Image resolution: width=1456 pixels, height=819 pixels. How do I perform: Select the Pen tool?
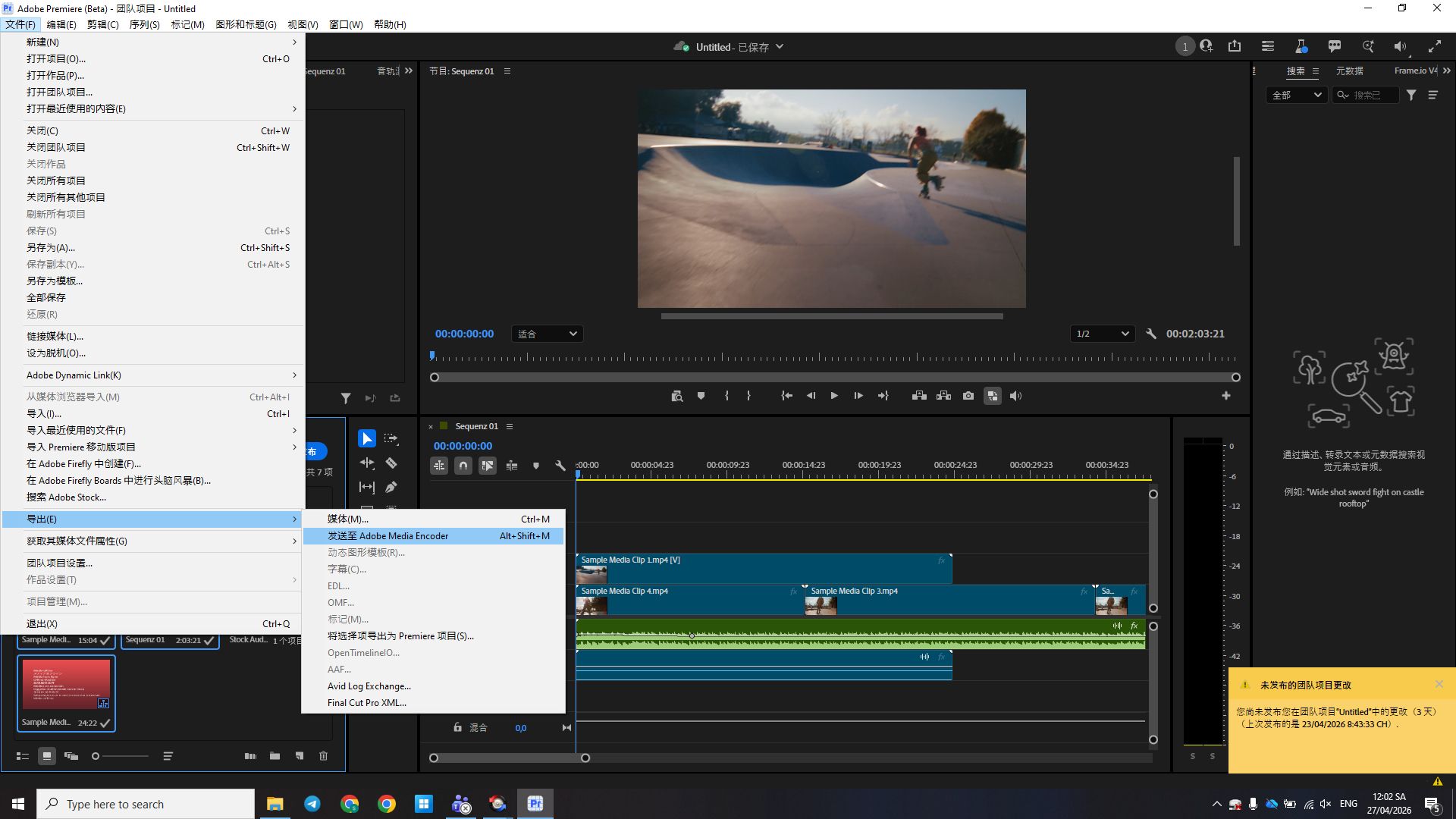tap(391, 487)
